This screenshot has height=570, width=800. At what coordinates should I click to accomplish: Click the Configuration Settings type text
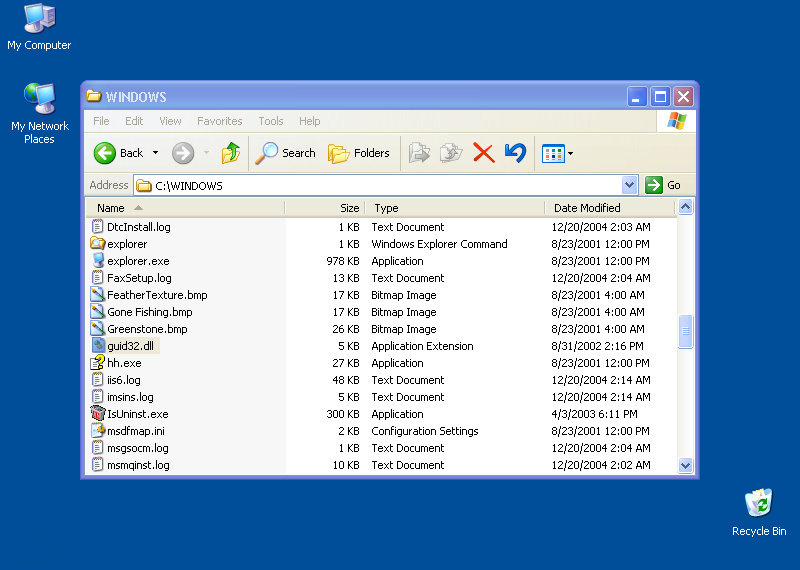[x=424, y=431]
